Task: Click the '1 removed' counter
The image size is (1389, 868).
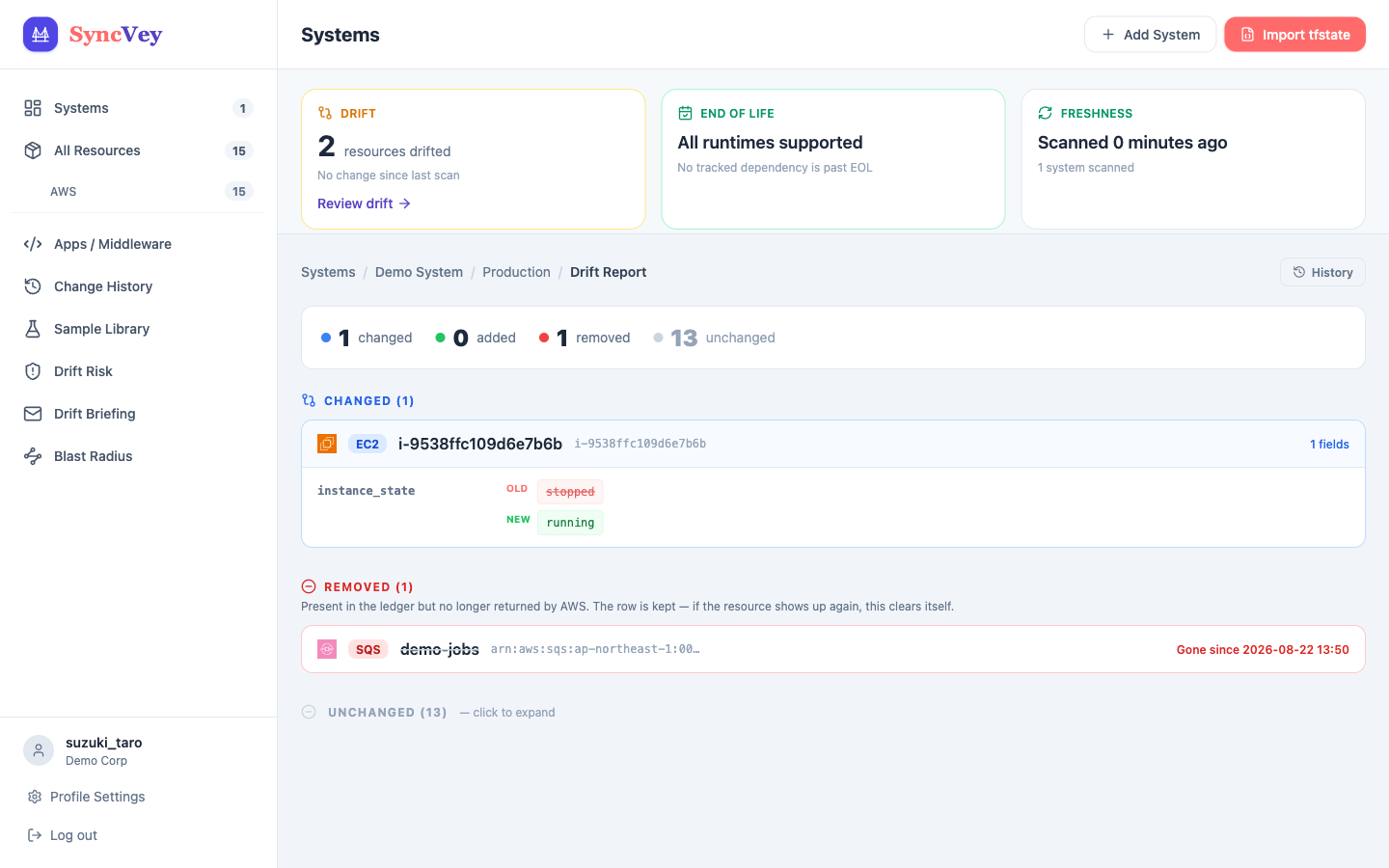Action: (x=585, y=338)
